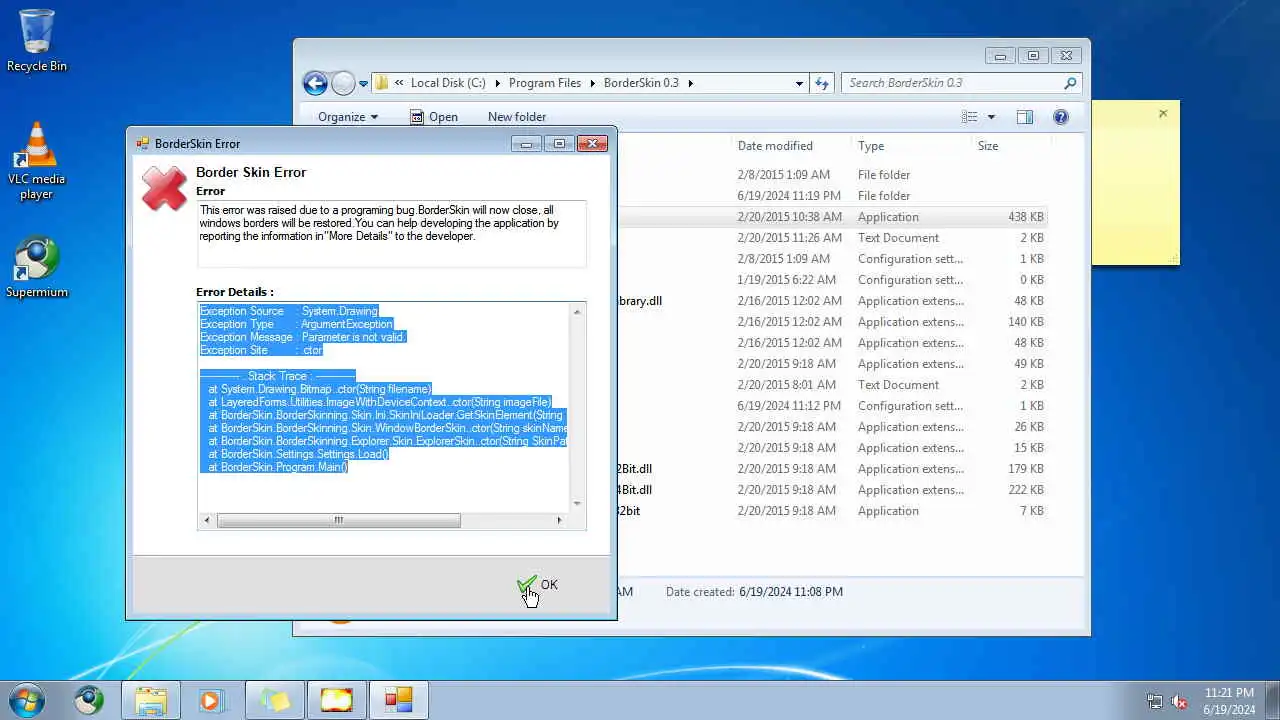Select the file dated 2/20/2015 10:38 AM
This screenshot has height=720, width=1280.
pos(833,217)
